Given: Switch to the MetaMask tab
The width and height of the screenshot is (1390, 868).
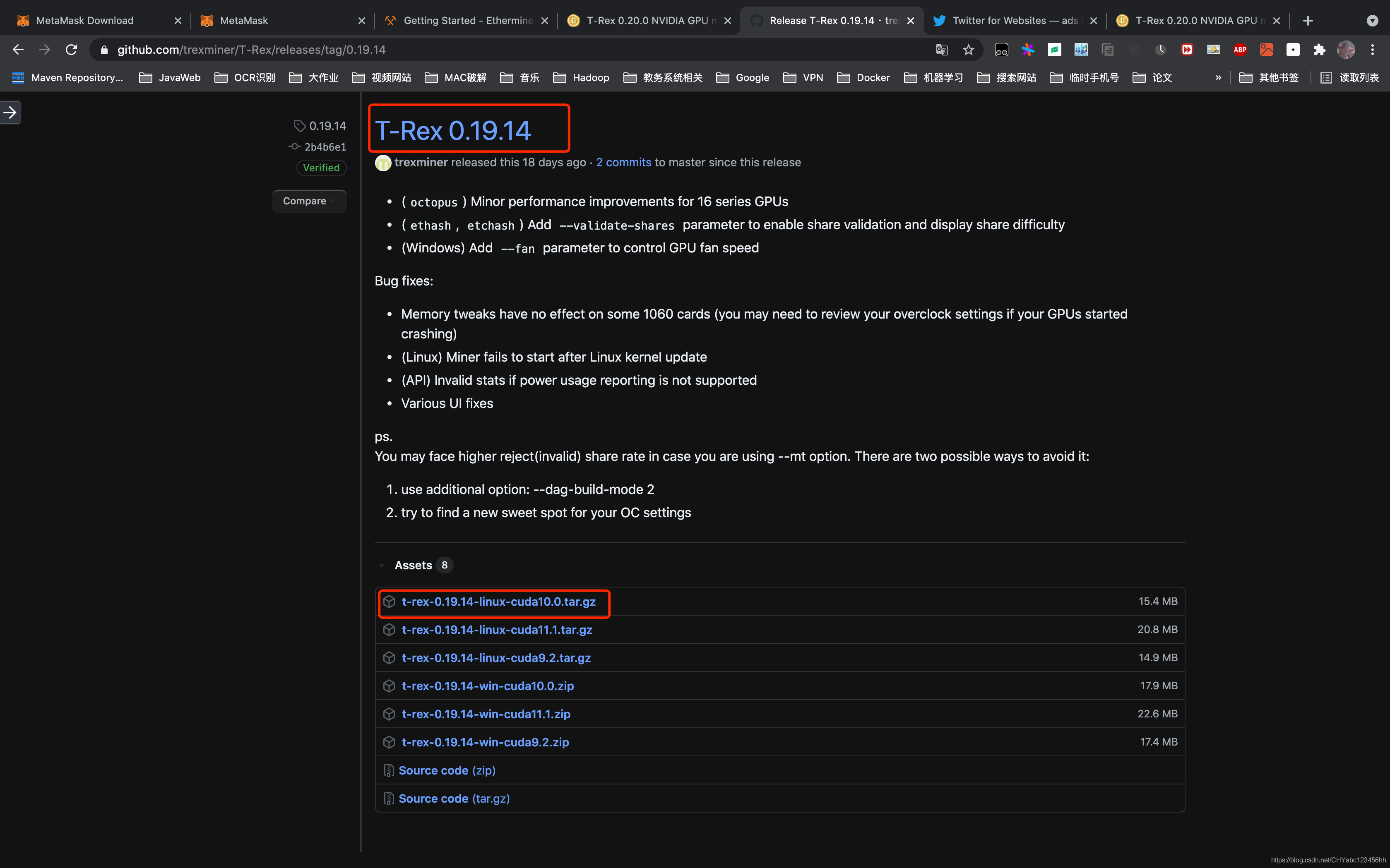Looking at the screenshot, I should 281,21.
